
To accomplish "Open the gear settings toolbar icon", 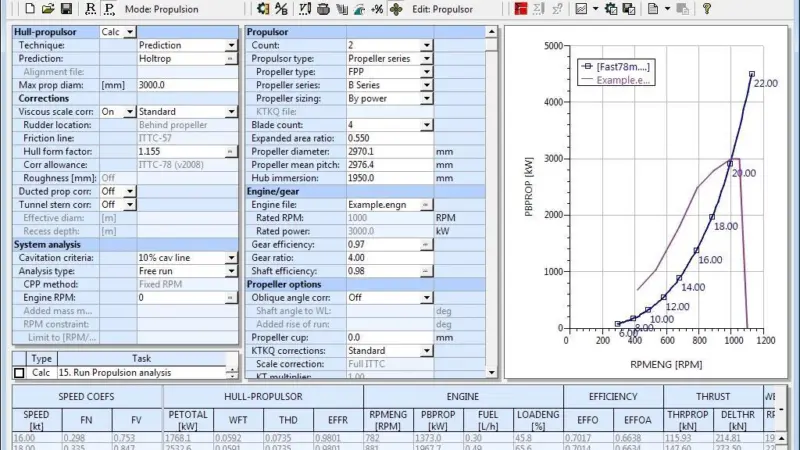I will tap(263, 9).
